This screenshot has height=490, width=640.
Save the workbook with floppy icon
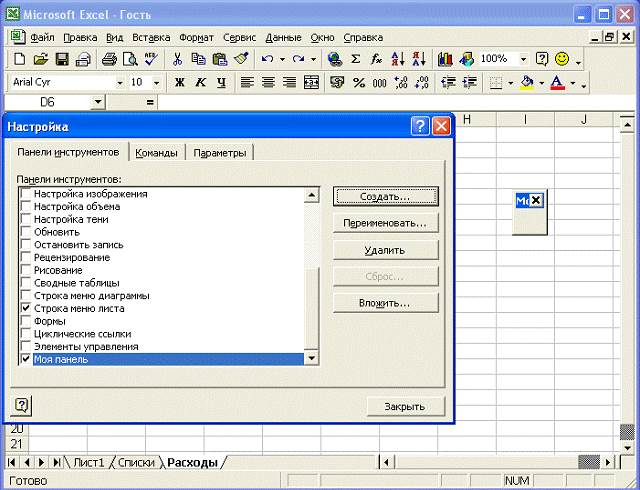pos(62,60)
